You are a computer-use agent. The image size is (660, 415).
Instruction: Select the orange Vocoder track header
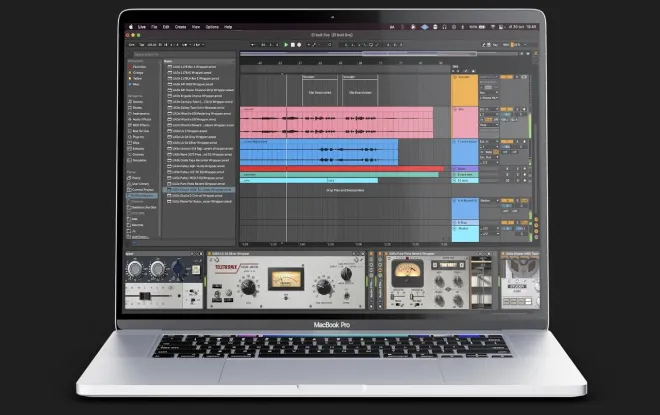[466, 90]
